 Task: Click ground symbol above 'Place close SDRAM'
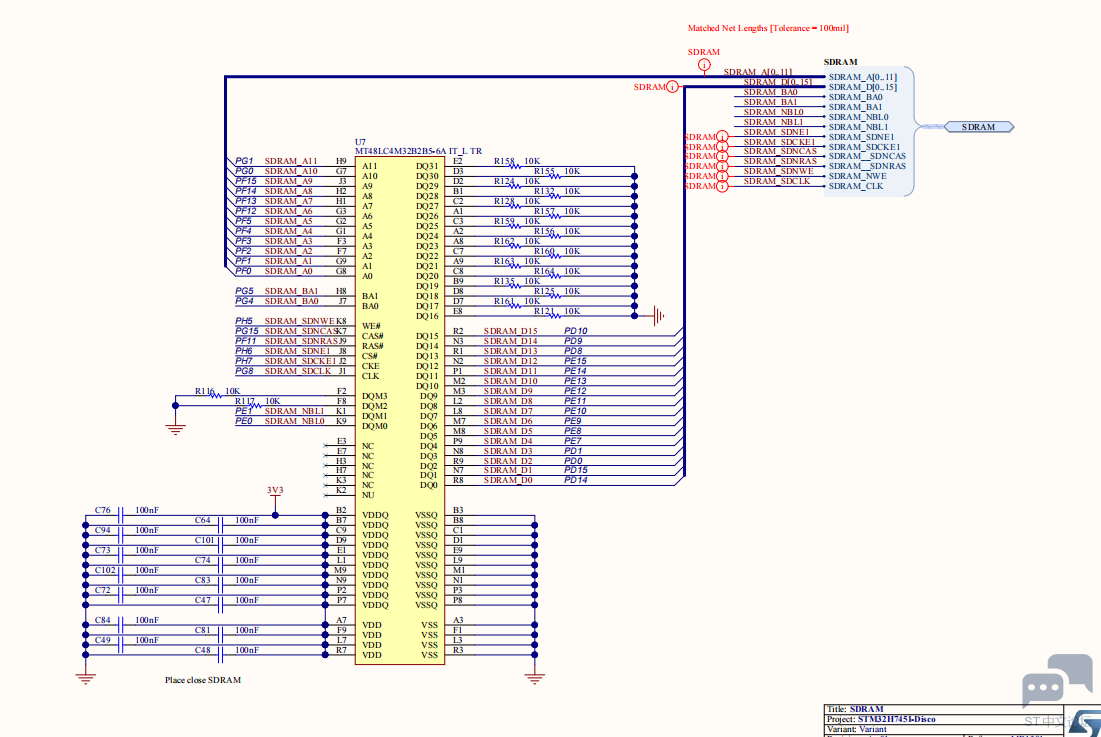coord(86,677)
